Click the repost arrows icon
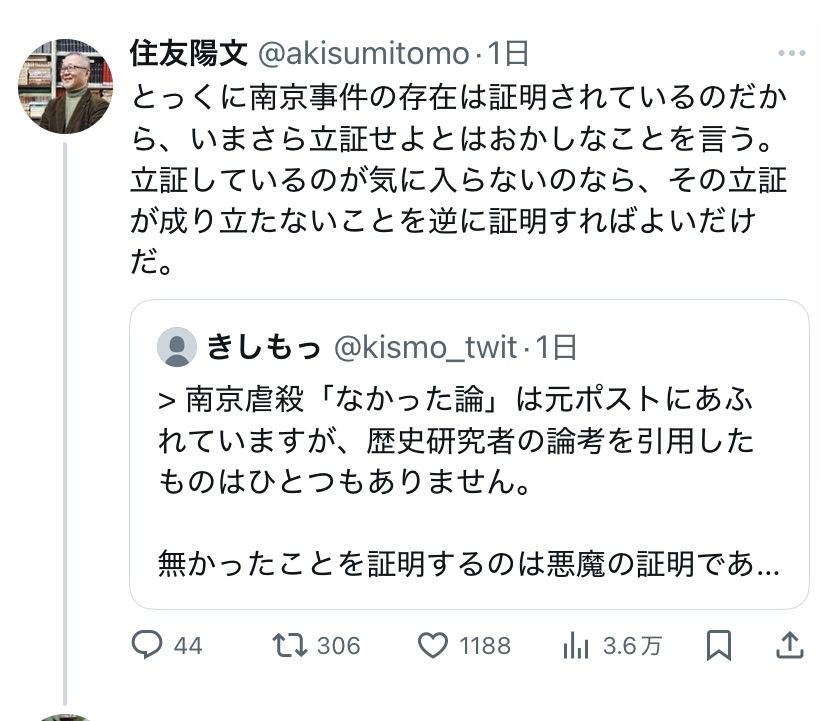 [x=290, y=645]
